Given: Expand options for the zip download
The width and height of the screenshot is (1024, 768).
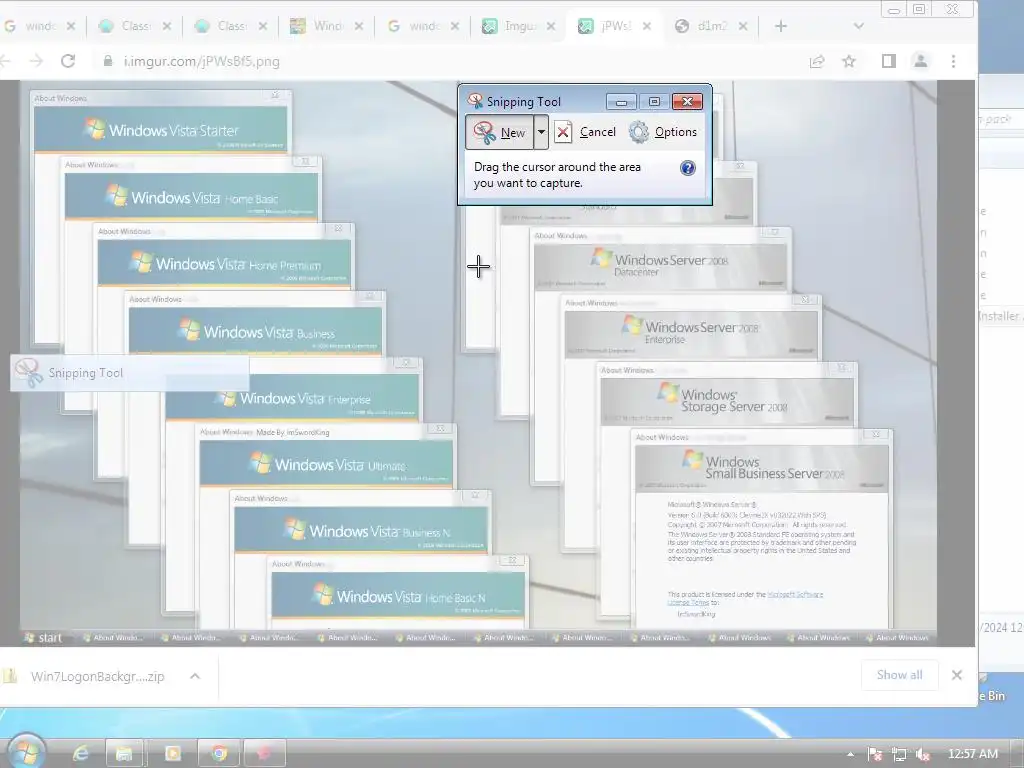Looking at the screenshot, I should click(195, 677).
